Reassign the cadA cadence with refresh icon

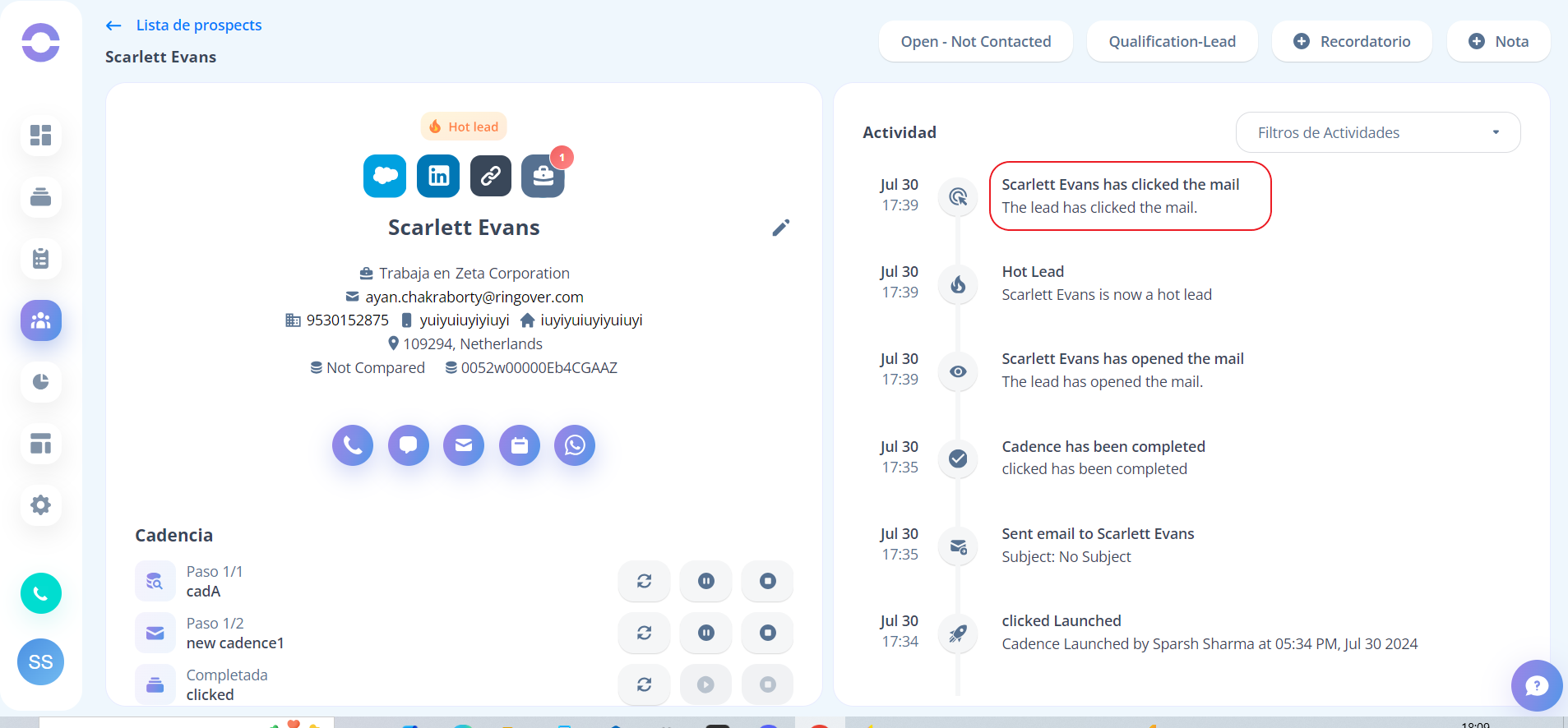(x=645, y=581)
